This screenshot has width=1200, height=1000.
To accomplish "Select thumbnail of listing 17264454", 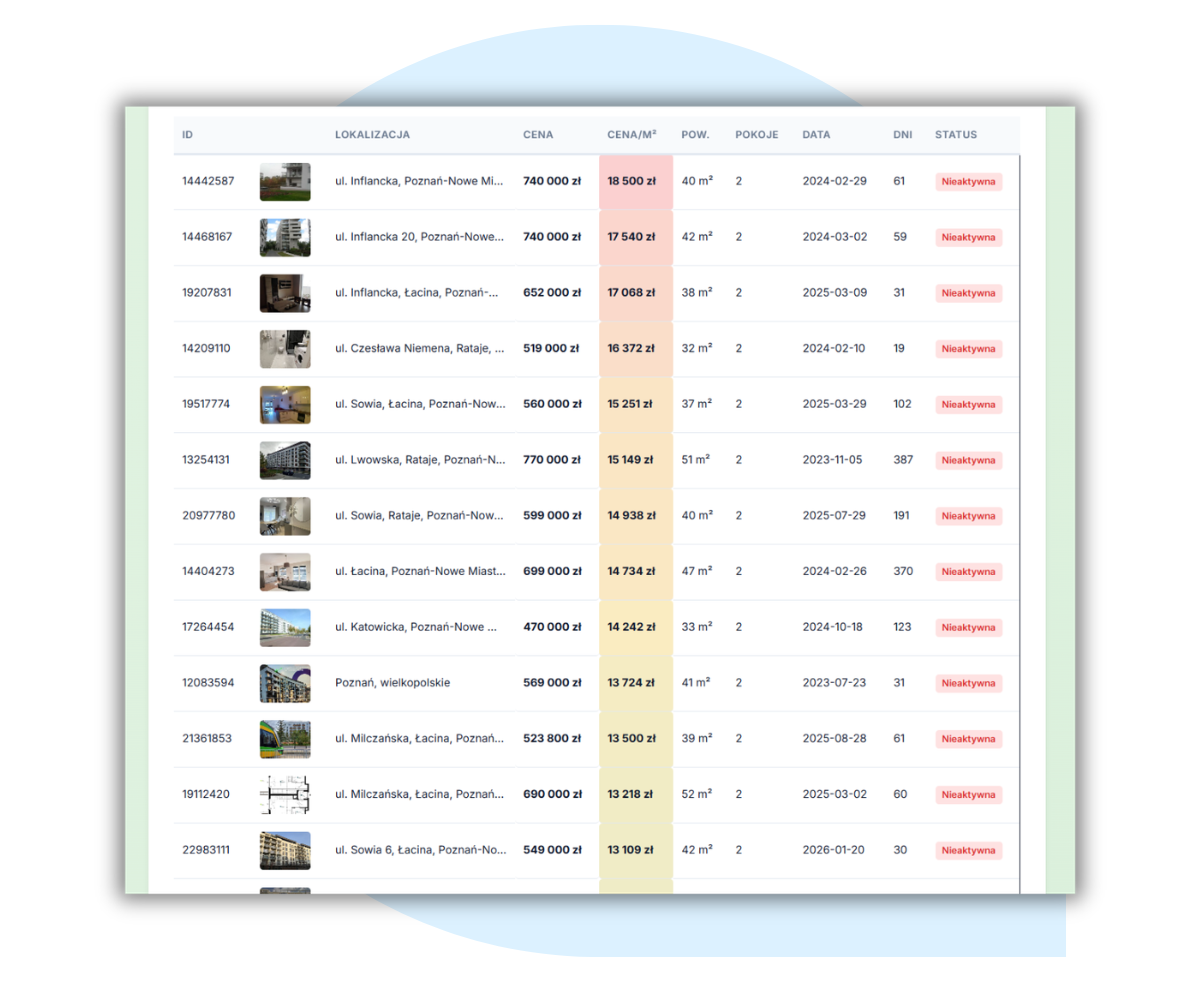I will 285,628.
